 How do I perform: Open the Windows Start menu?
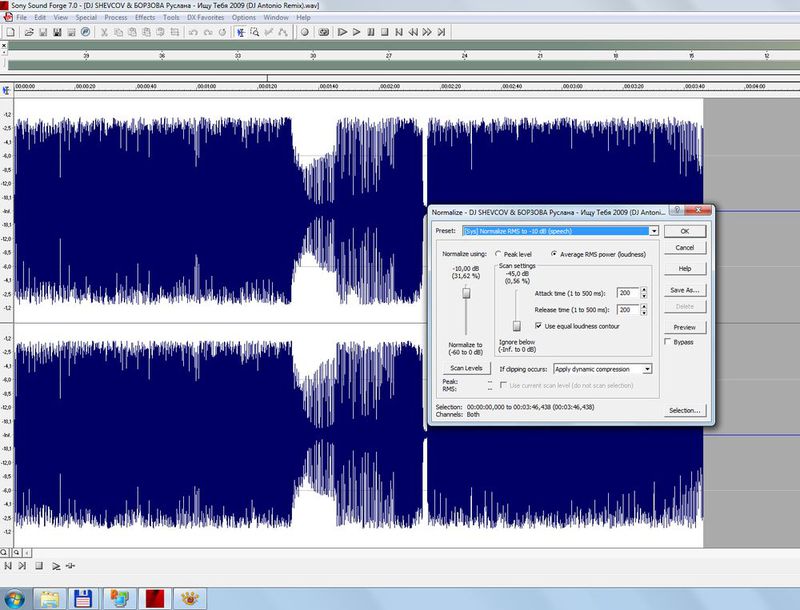coord(16,597)
